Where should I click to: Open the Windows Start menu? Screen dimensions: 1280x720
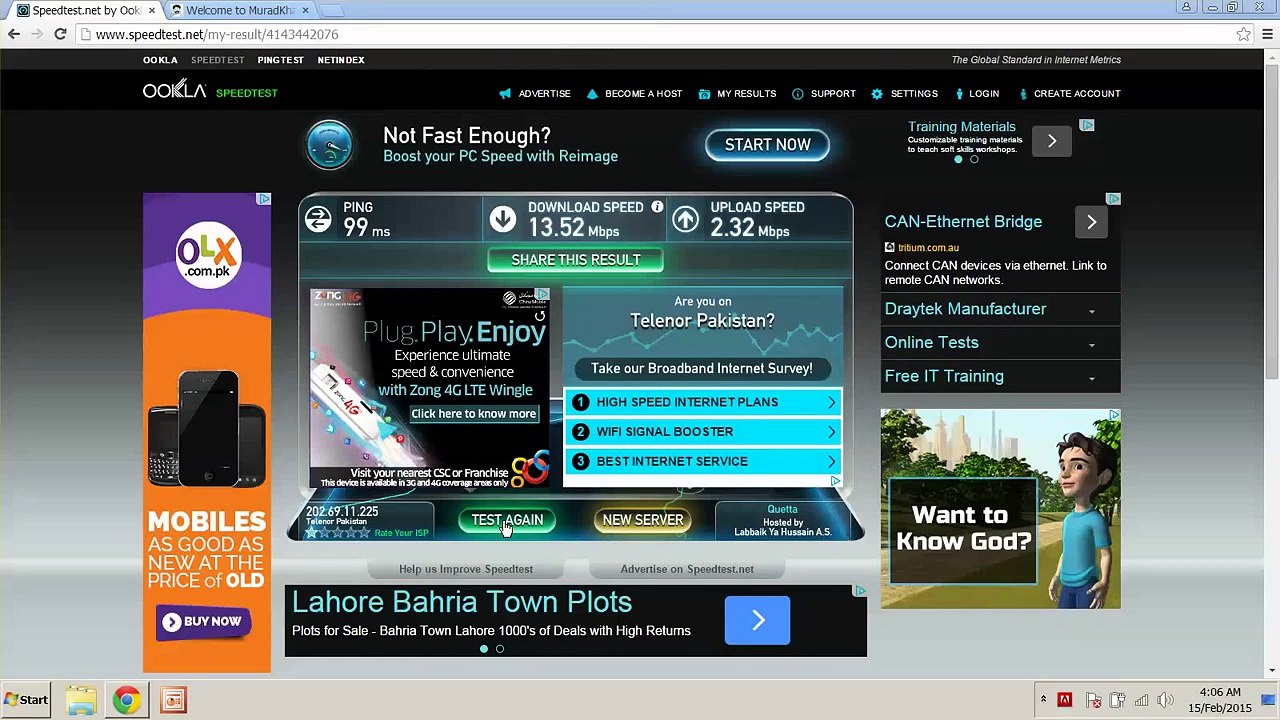25,700
